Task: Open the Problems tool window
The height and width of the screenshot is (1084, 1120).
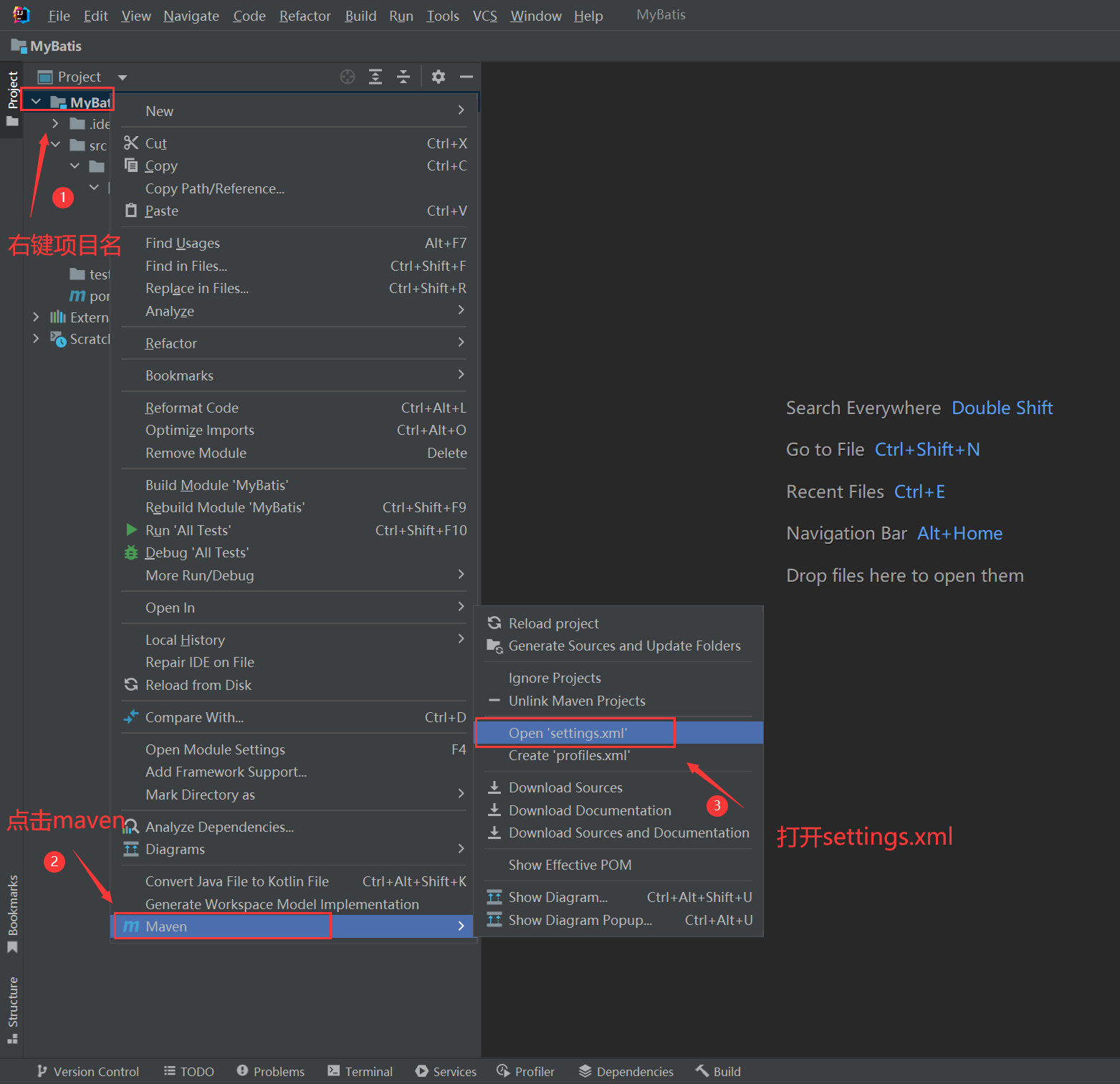Action: click(270, 1071)
